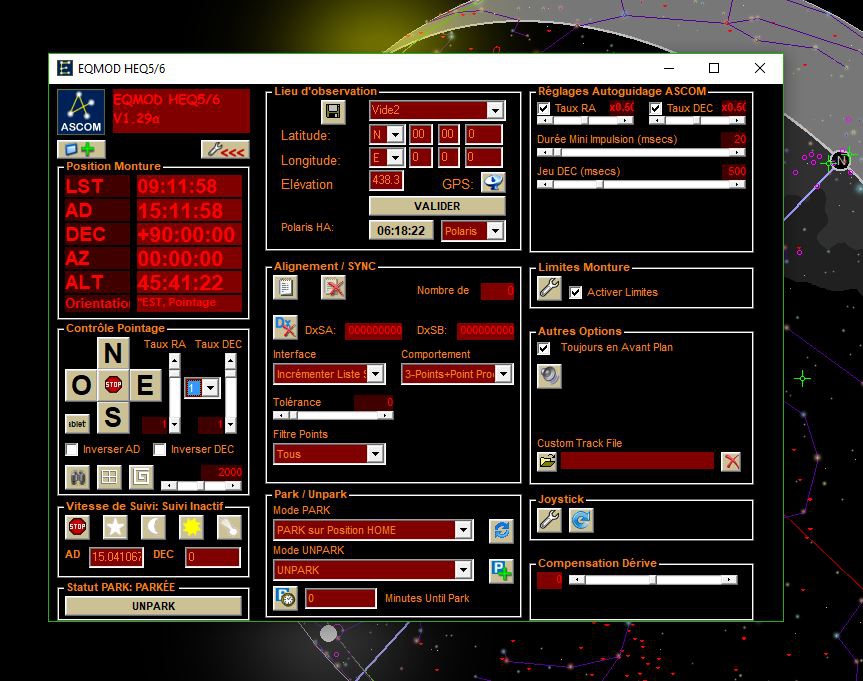Screen dimensions: 863x681
Task: Adjust the Tolérance slider
Action: pyautogui.click(x=333, y=415)
